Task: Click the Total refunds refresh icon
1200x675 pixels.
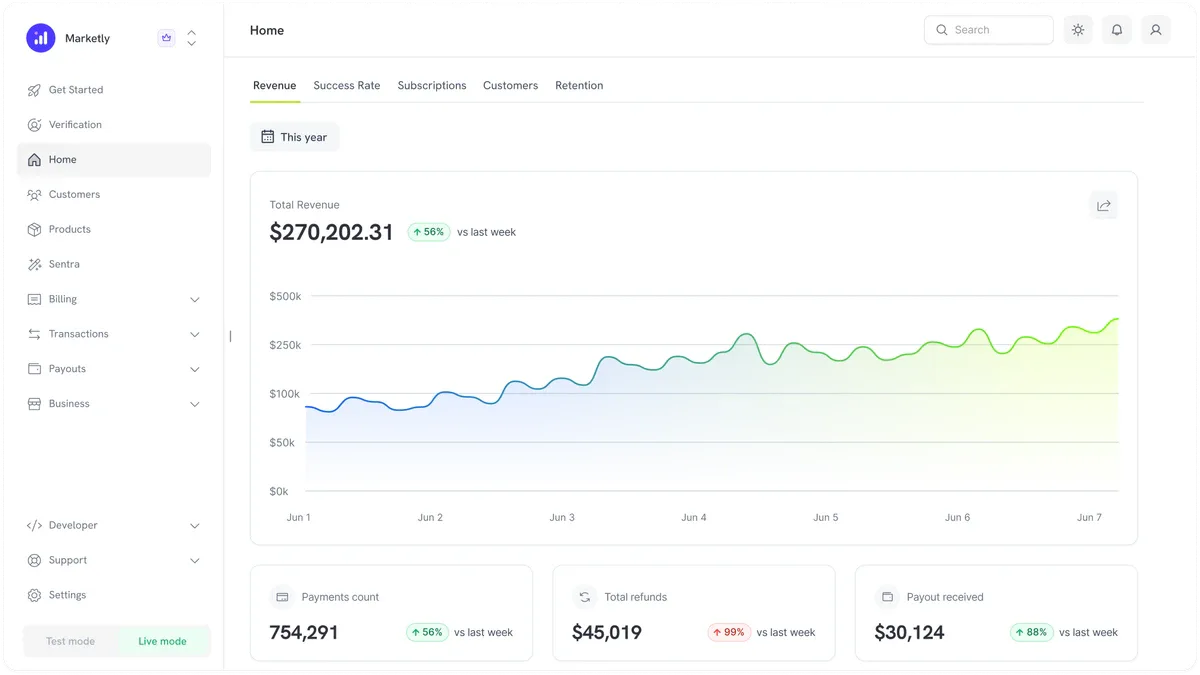Action: tap(585, 597)
